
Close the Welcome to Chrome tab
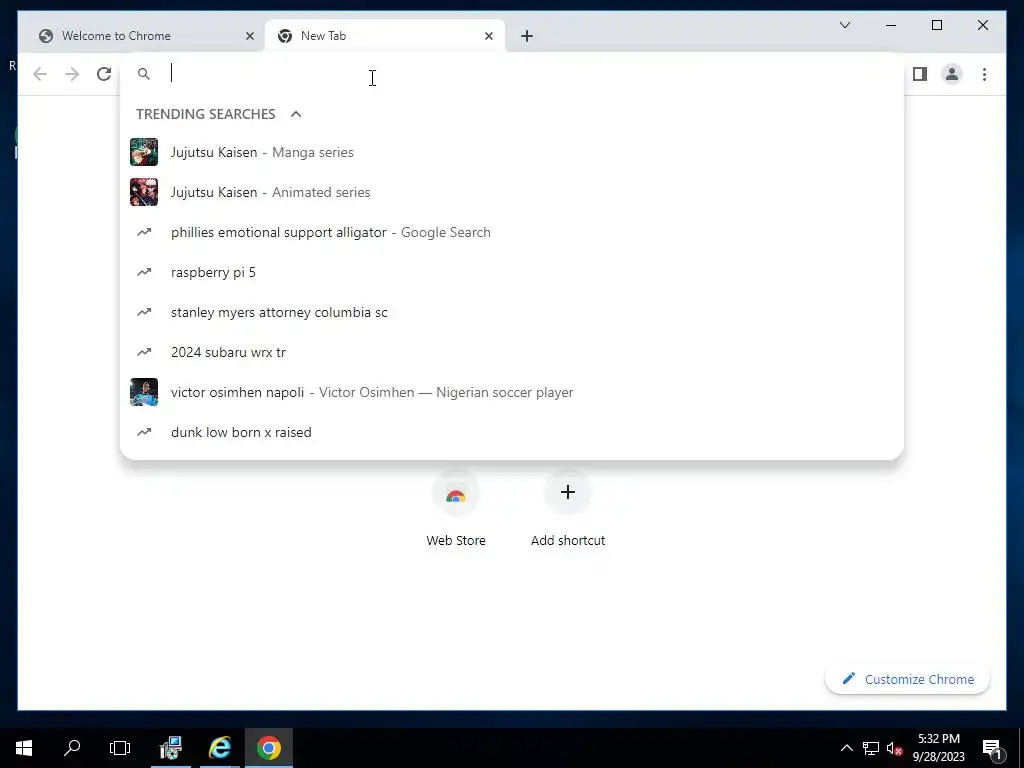point(249,36)
